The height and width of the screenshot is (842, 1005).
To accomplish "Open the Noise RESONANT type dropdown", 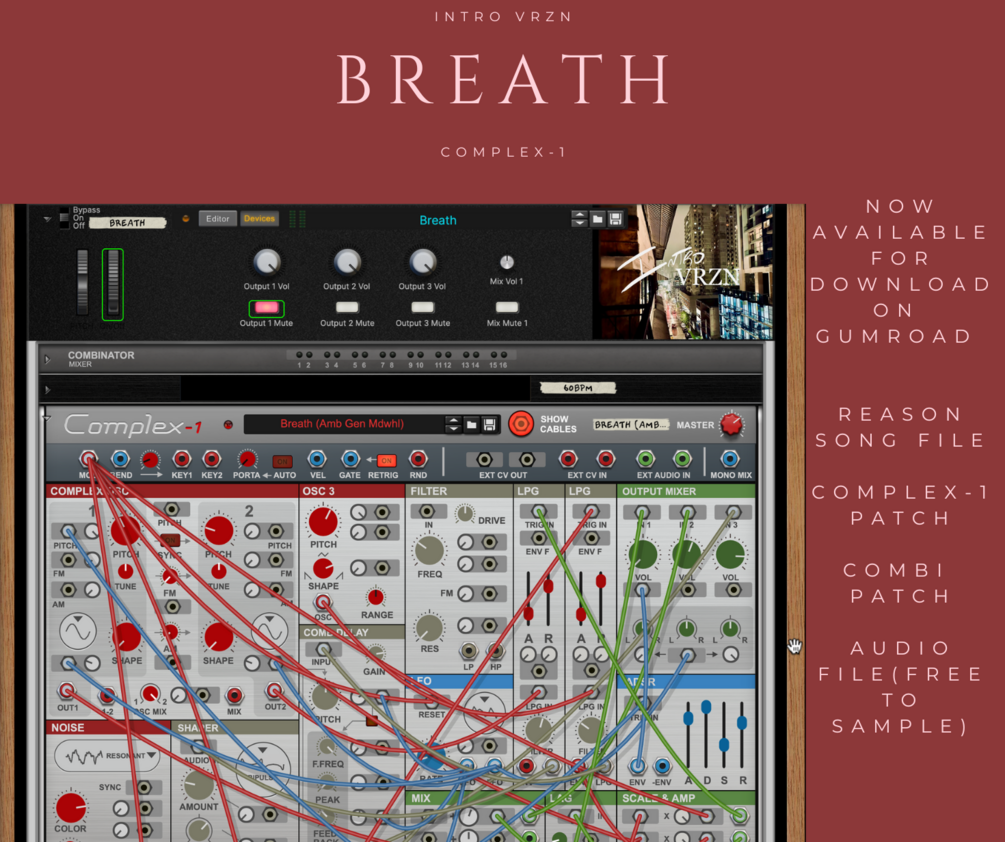I will pos(106,756).
